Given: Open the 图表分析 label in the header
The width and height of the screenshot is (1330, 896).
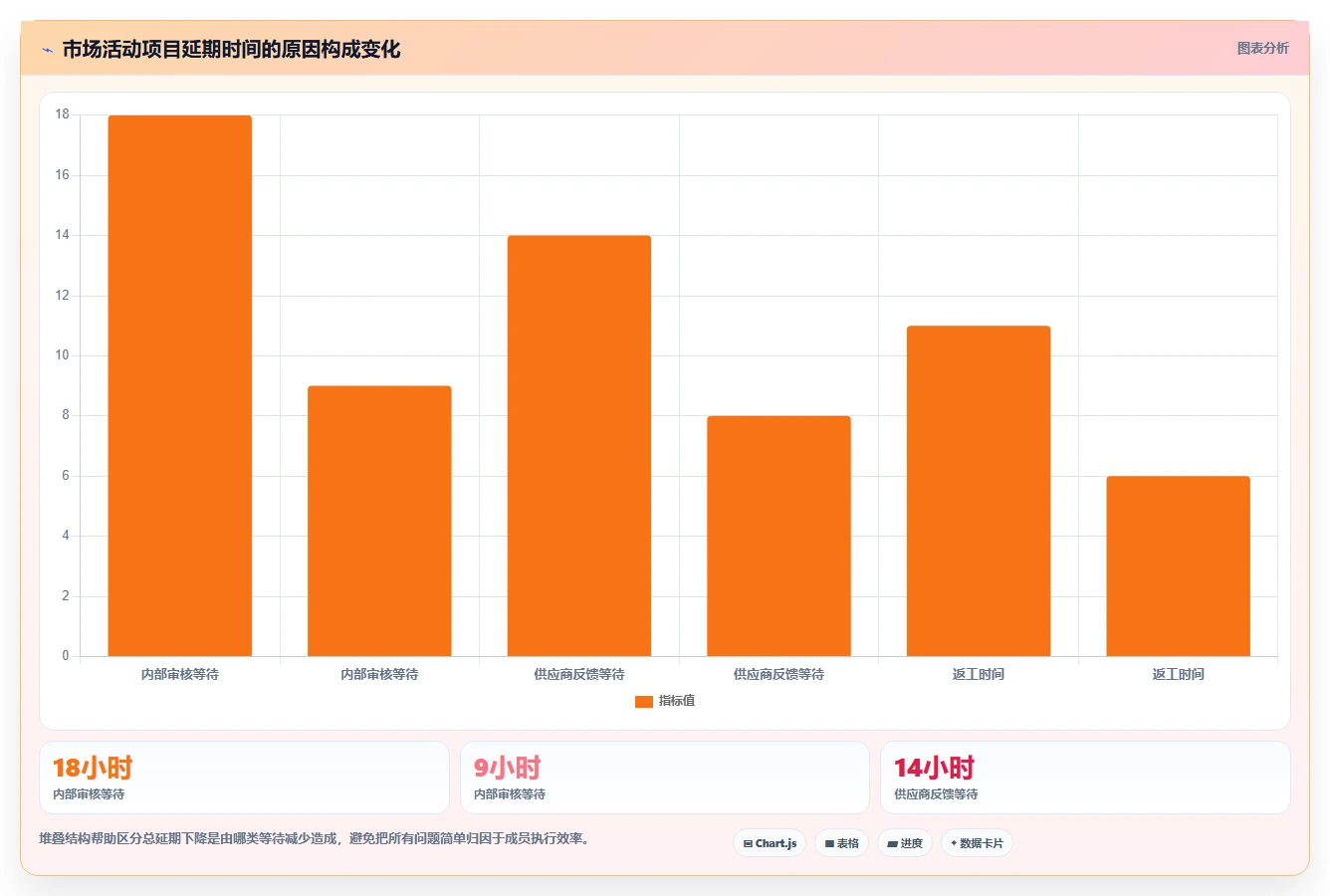Looking at the screenshot, I should 1262,48.
